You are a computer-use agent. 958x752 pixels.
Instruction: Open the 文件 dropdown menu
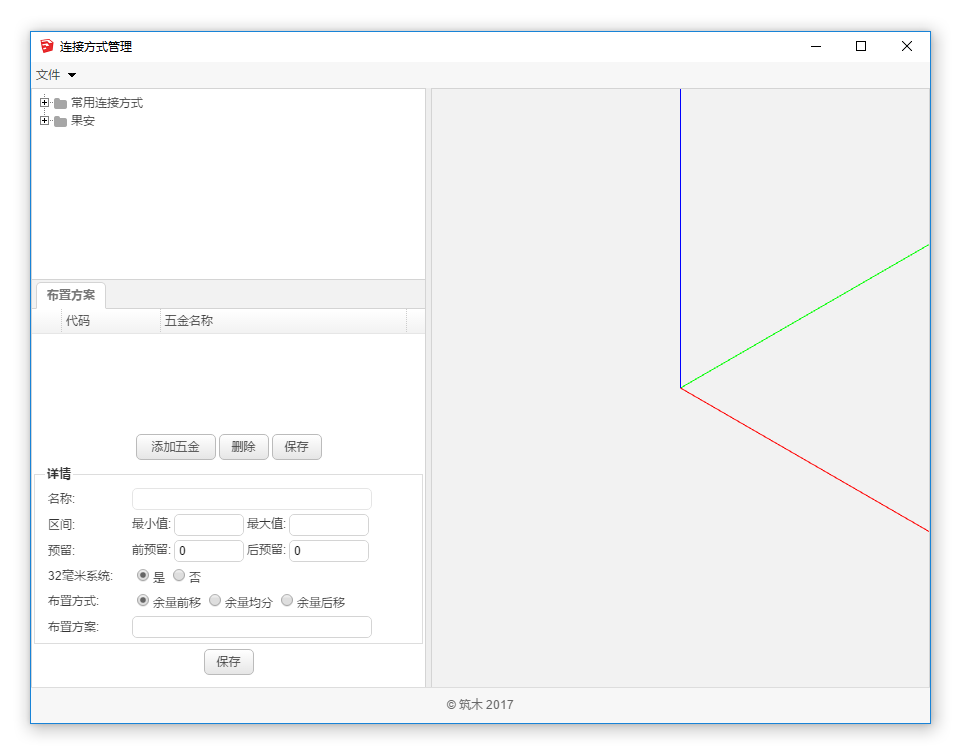(56, 75)
